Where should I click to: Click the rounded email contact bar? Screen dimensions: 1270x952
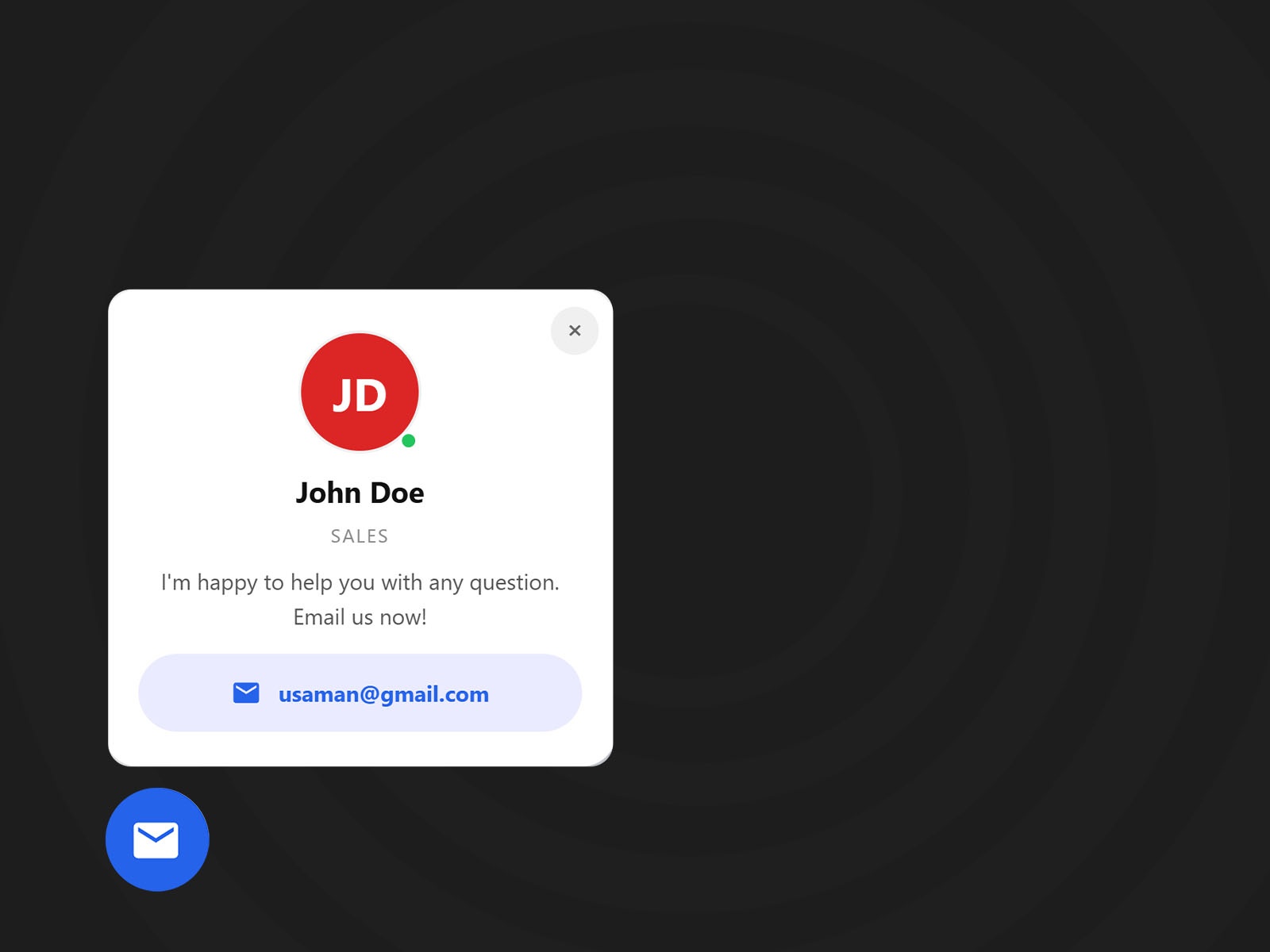359,693
